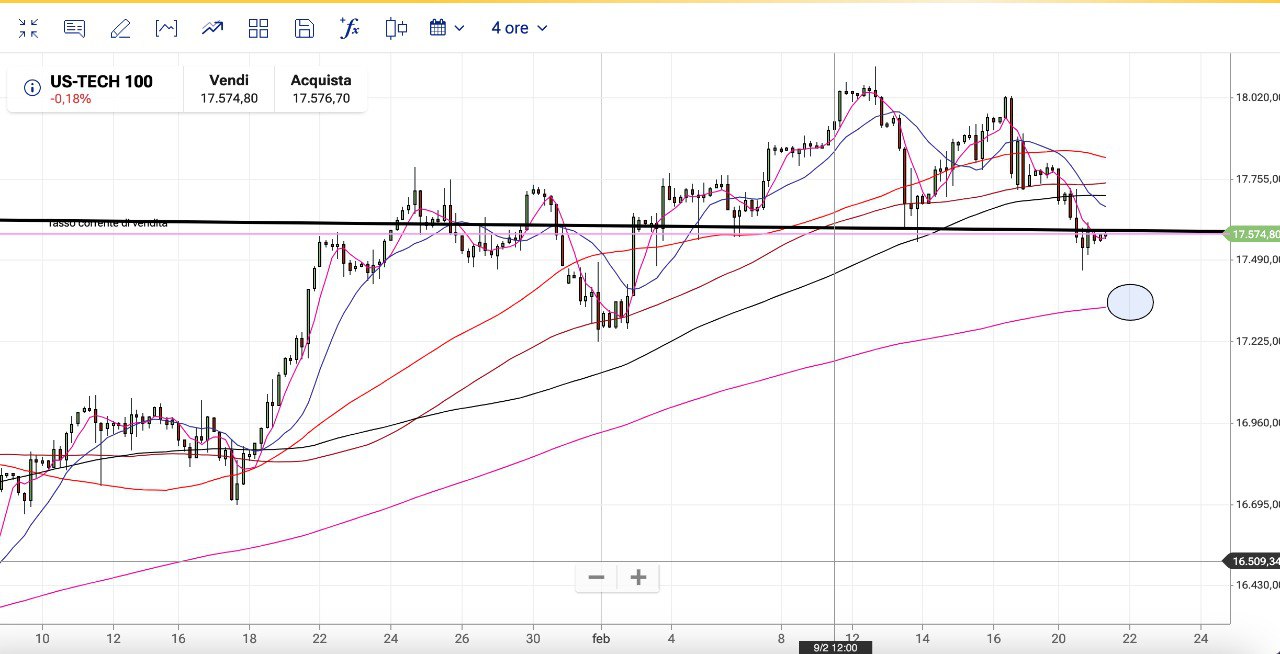
Task: Zoom out with the minus button
Action: (x=597, y=577)
